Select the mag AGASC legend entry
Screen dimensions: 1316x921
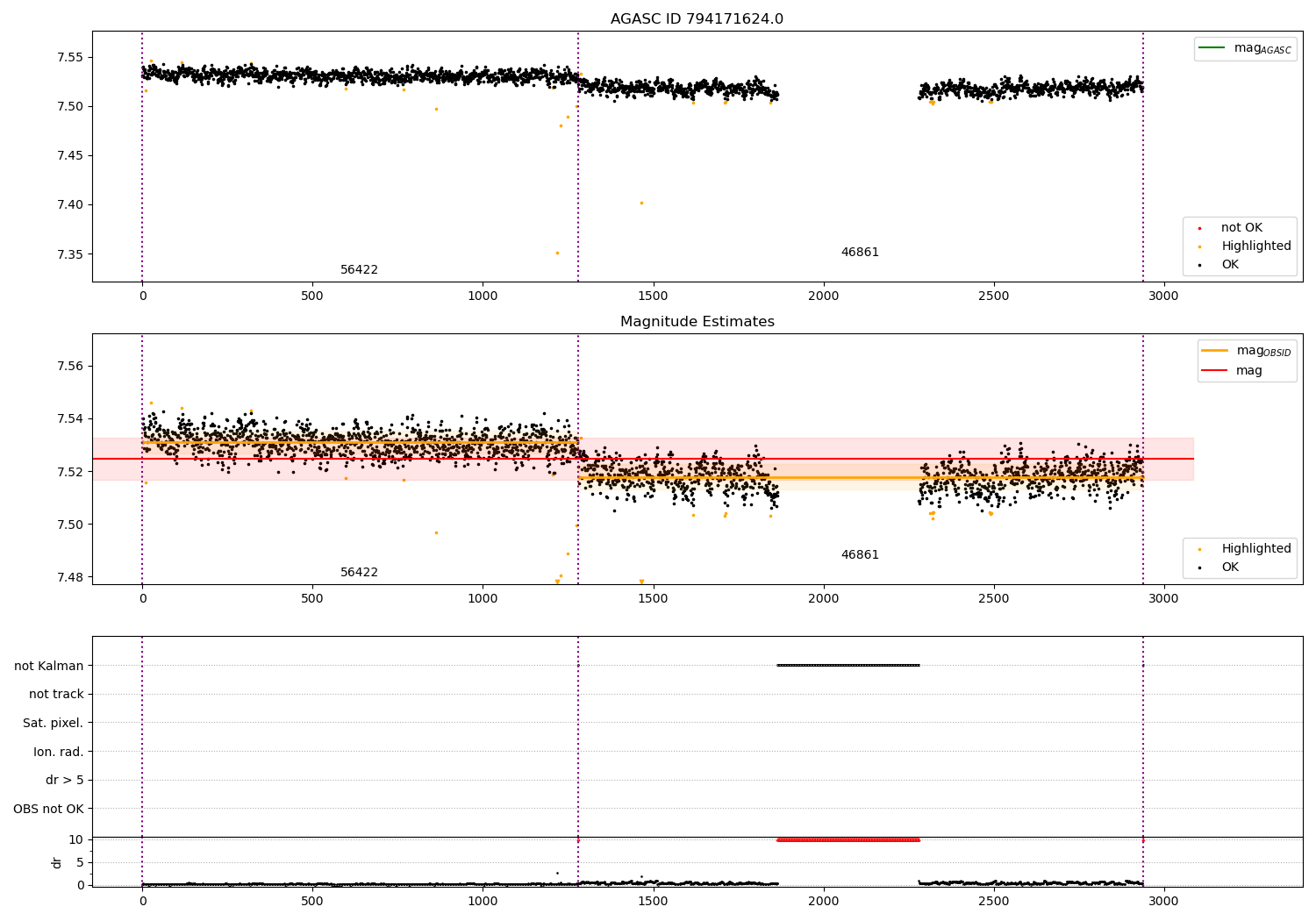pos(1245,48)
